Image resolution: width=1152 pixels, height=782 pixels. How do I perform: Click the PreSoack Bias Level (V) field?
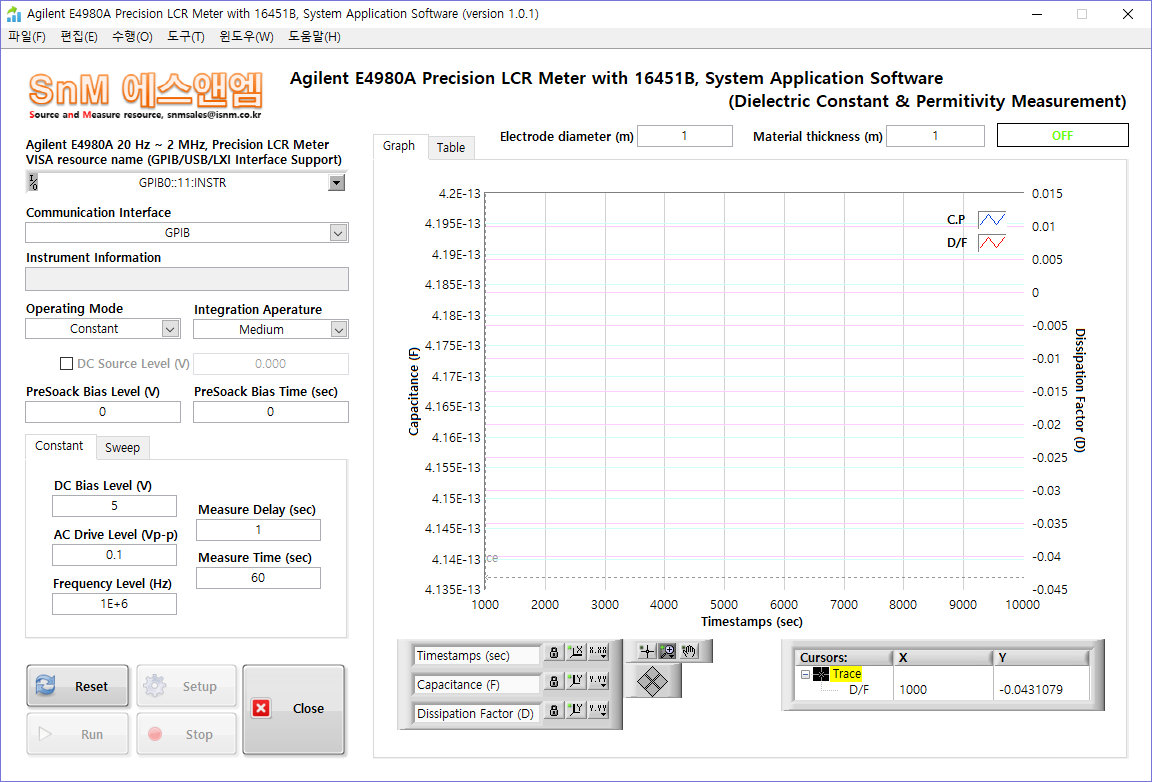[103, 412]
